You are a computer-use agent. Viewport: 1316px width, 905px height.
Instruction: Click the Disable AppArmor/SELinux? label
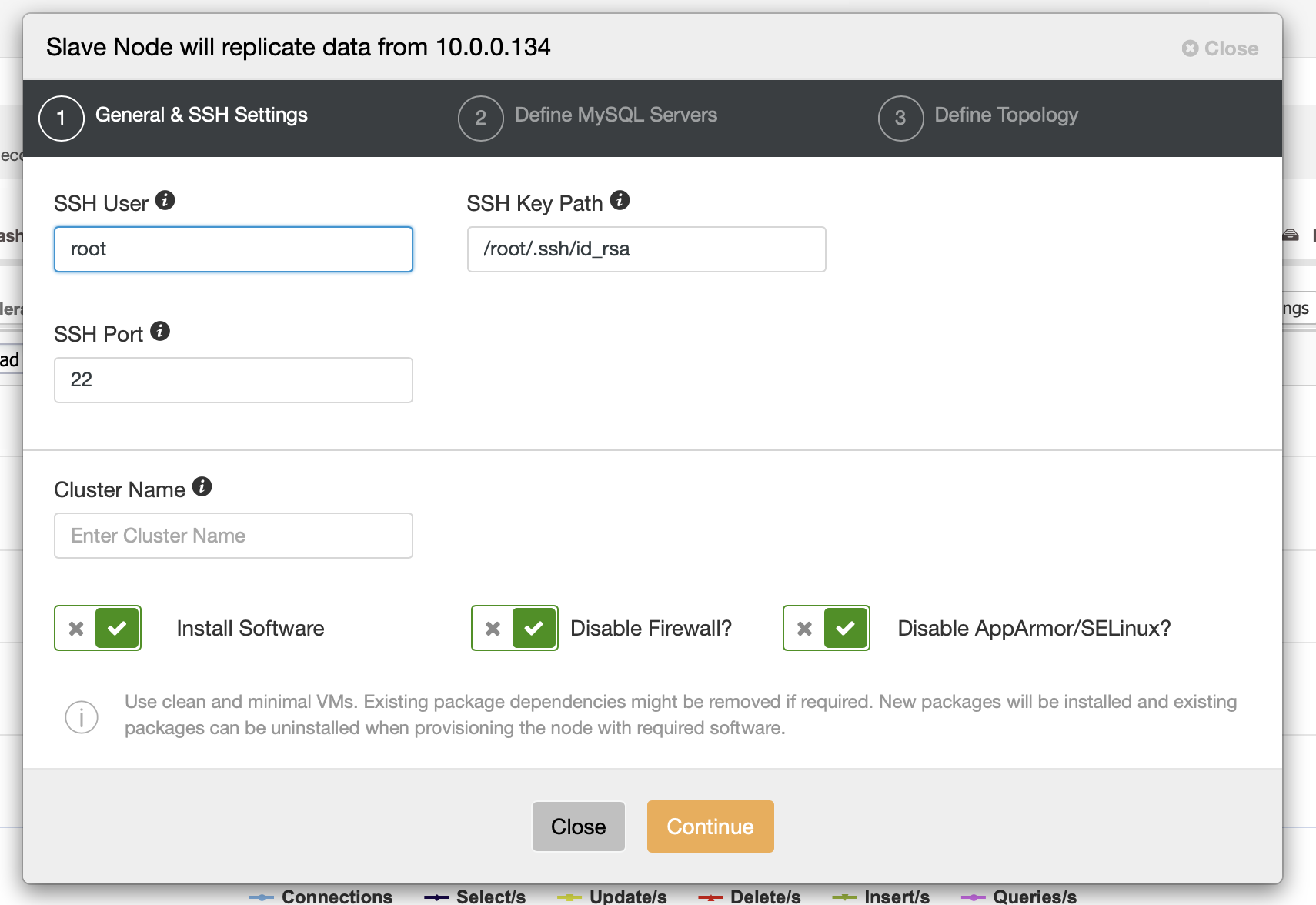click(1034, 628)
